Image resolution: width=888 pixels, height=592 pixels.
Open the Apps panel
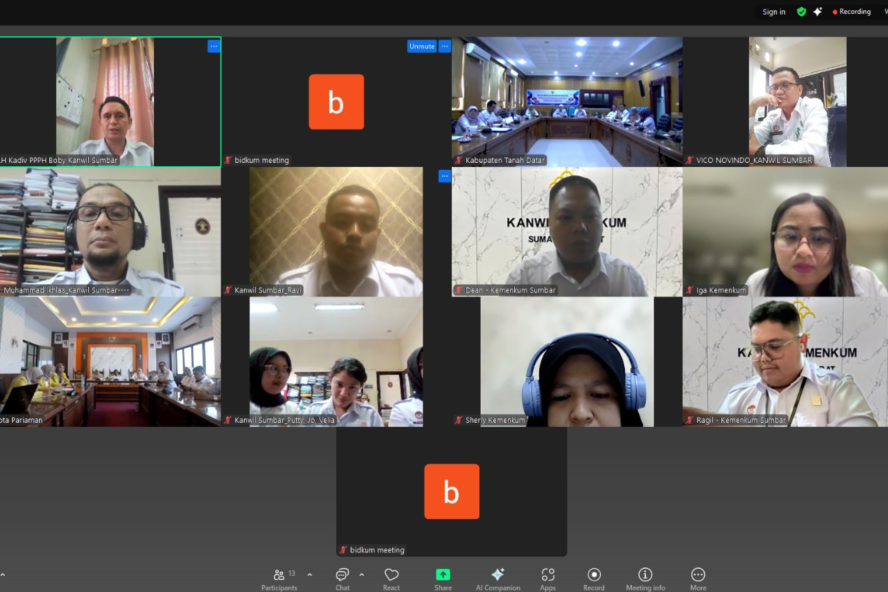pos(548,576)
